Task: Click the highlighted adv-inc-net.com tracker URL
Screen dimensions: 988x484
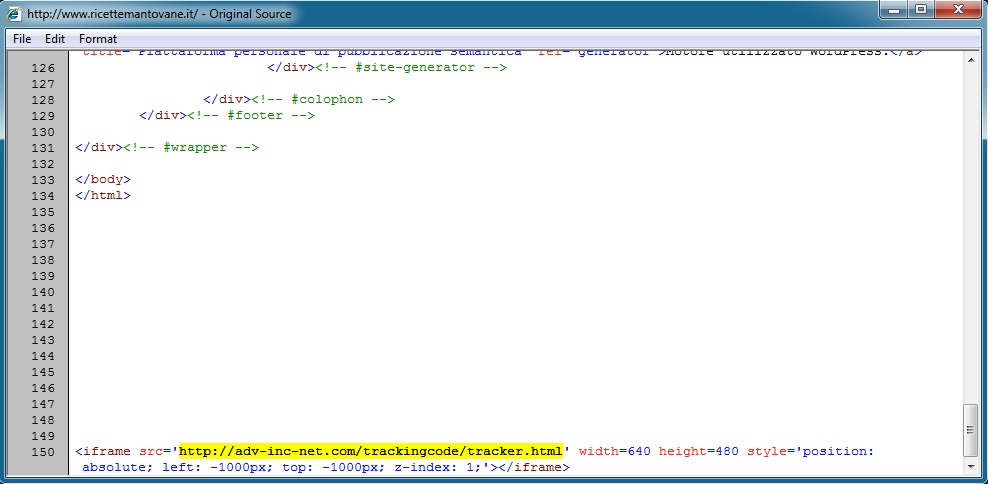Action: 370,451
